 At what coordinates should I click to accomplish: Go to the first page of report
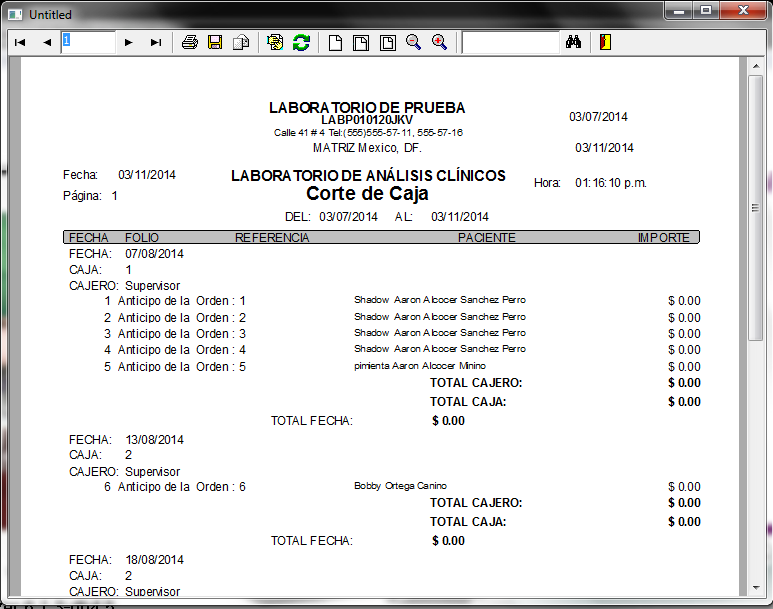coord(19,42)
